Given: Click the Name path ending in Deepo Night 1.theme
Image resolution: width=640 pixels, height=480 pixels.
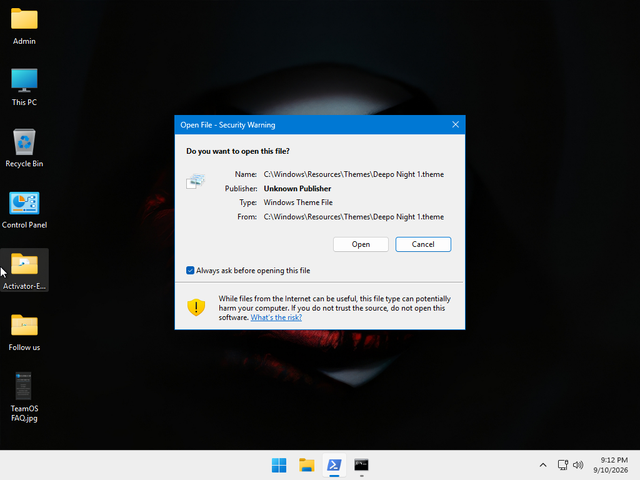Looking at the screenshot, I should click(353, 174).
